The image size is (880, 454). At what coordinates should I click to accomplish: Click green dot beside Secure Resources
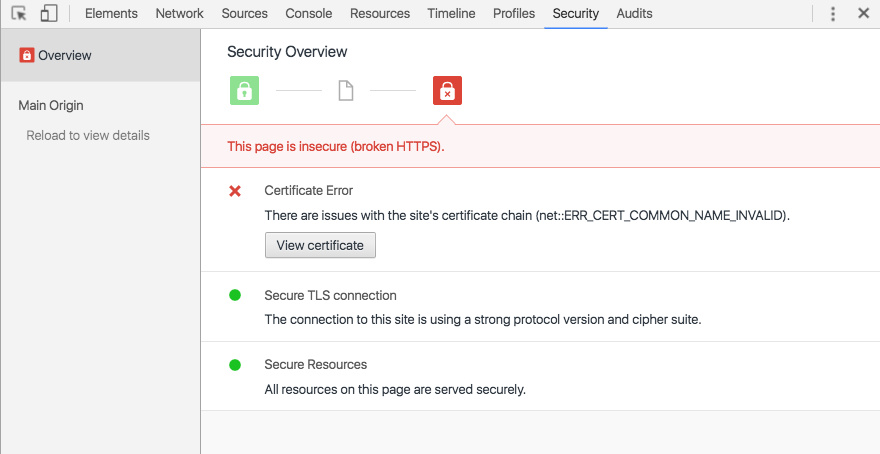click(x=235, y=365)
